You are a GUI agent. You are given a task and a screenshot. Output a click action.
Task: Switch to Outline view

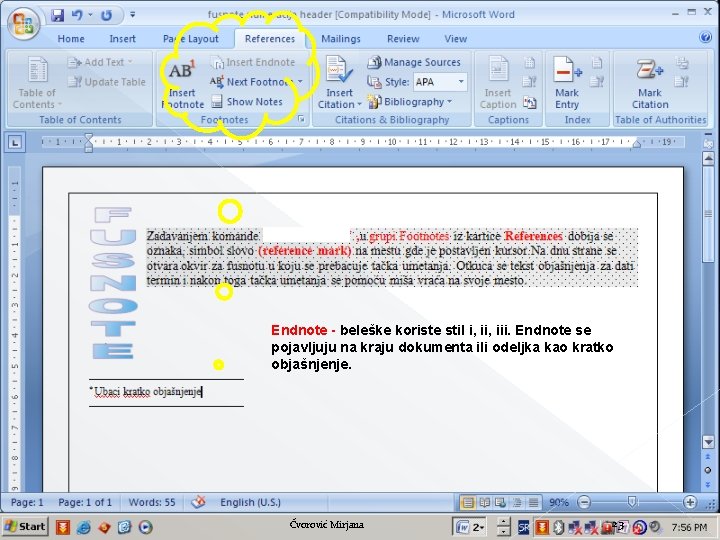[x=517, y=502]
